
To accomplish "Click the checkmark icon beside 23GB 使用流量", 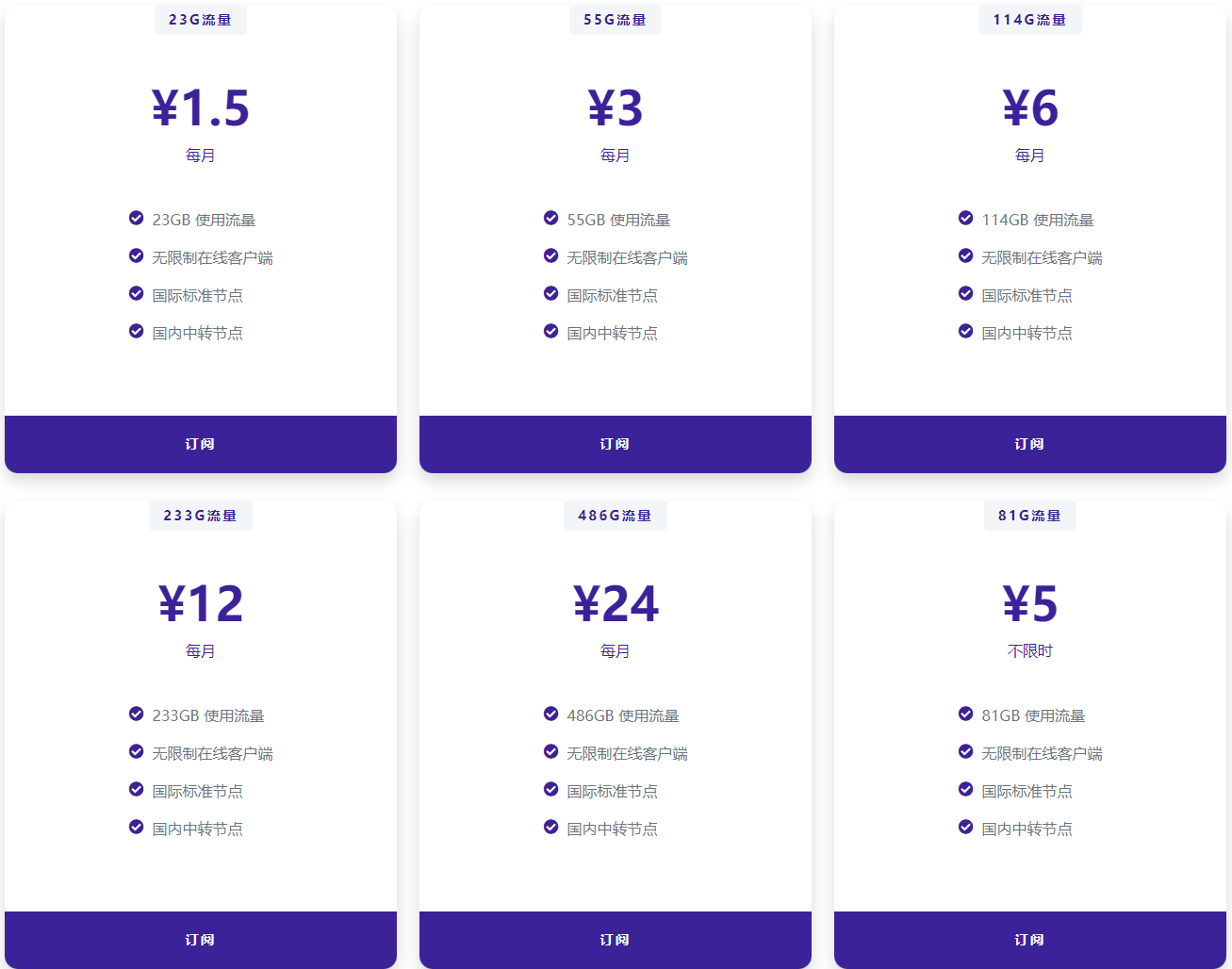I will point(136,218).
